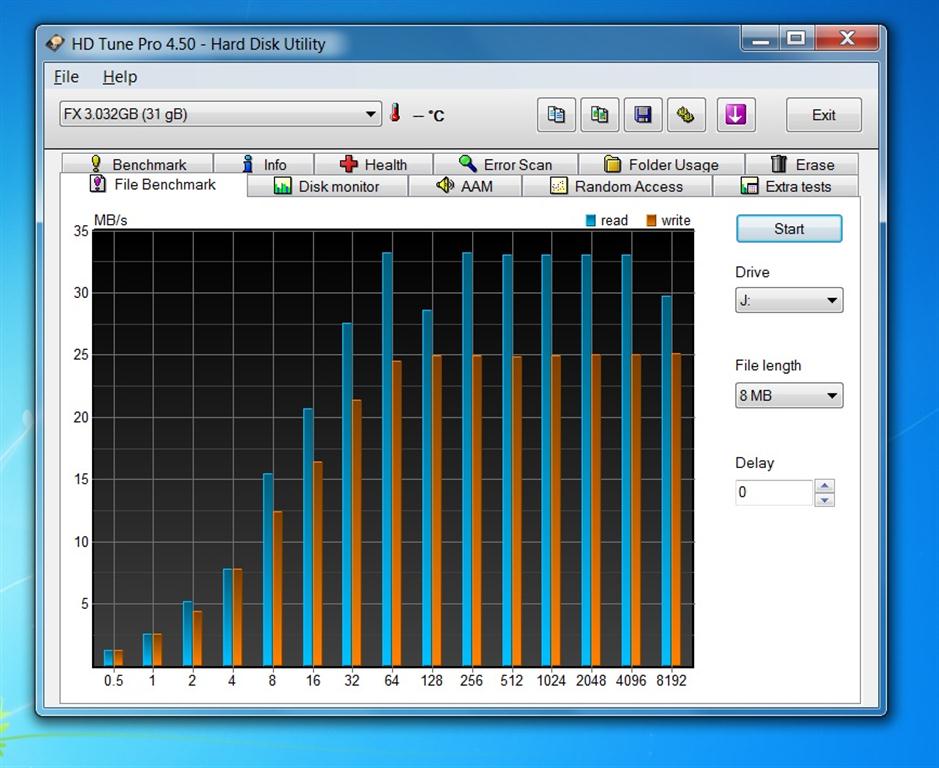Open the Disk monitor tab

point(327,186)
